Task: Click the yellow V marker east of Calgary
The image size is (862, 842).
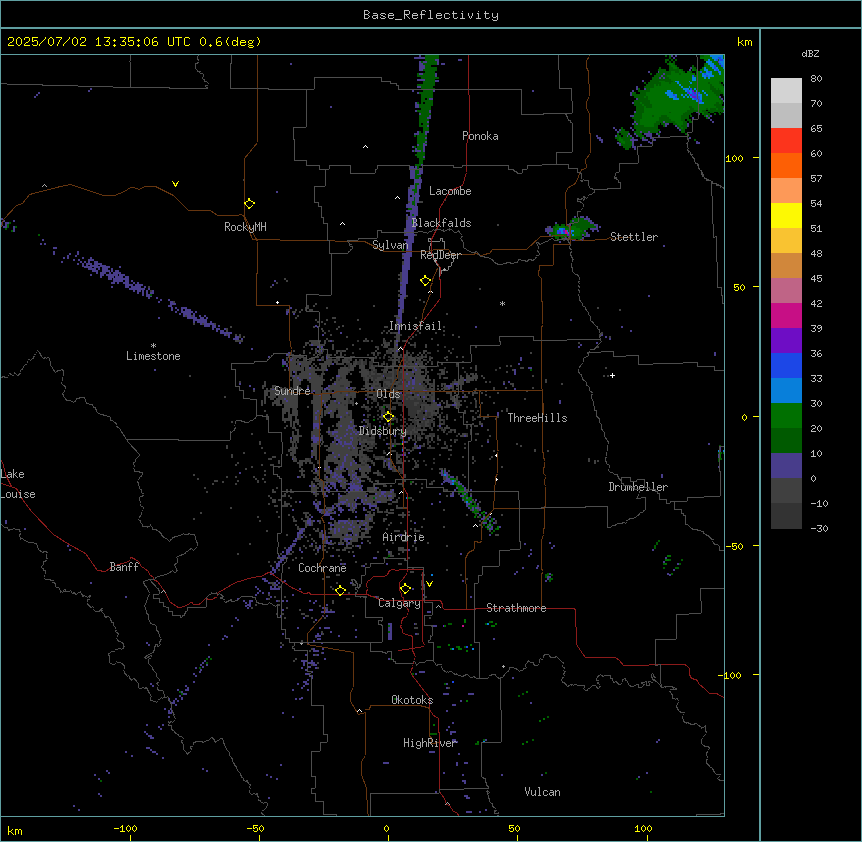Action: pos(429,584)
